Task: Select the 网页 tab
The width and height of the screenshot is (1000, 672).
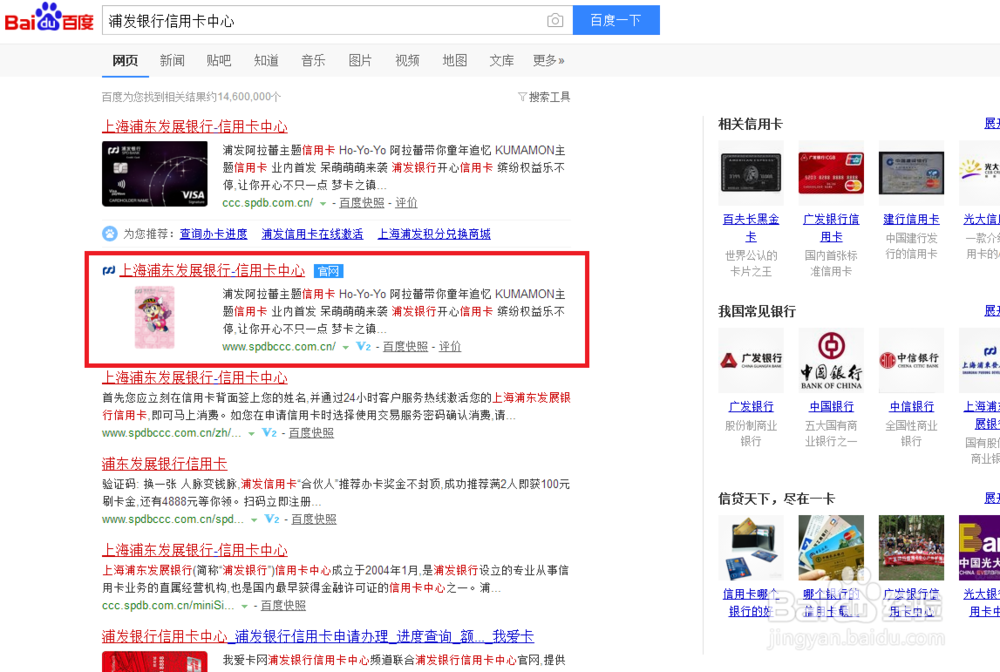Action: (125, 61)
